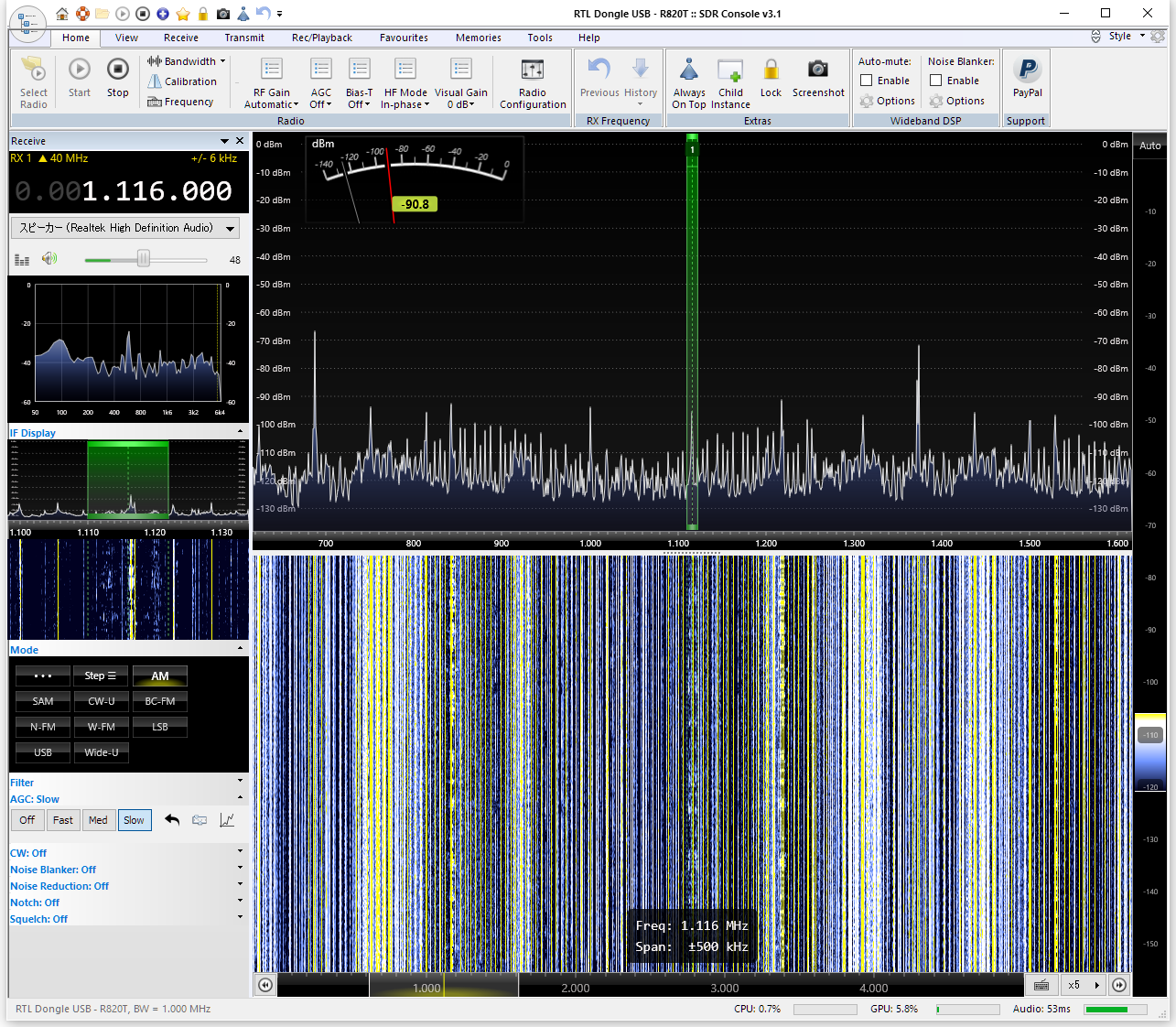Open HF Mode In-phase dropdown
The width and height of the screenshot is (1176, 1027).
405,82
